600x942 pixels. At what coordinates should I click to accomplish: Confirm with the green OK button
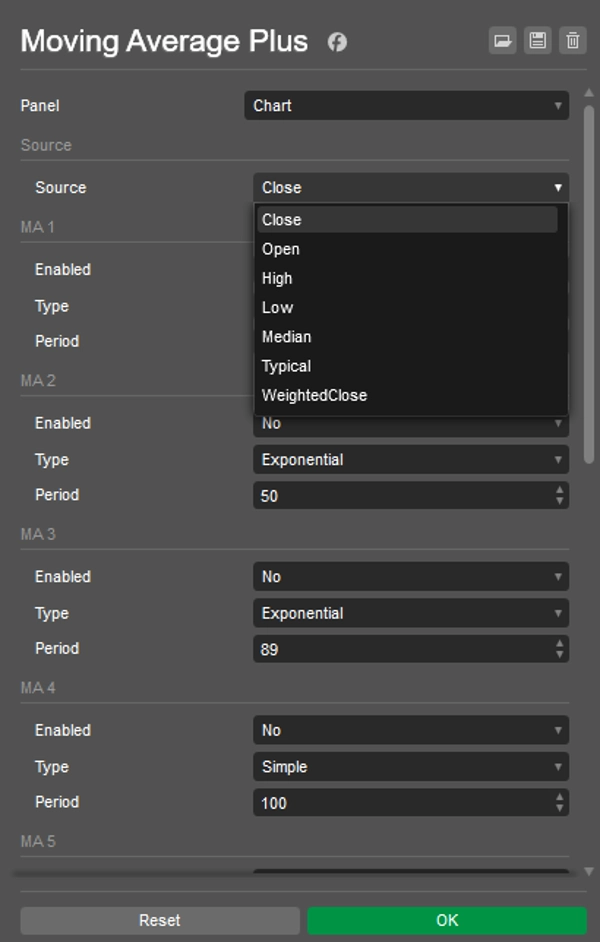coord(446,920)
